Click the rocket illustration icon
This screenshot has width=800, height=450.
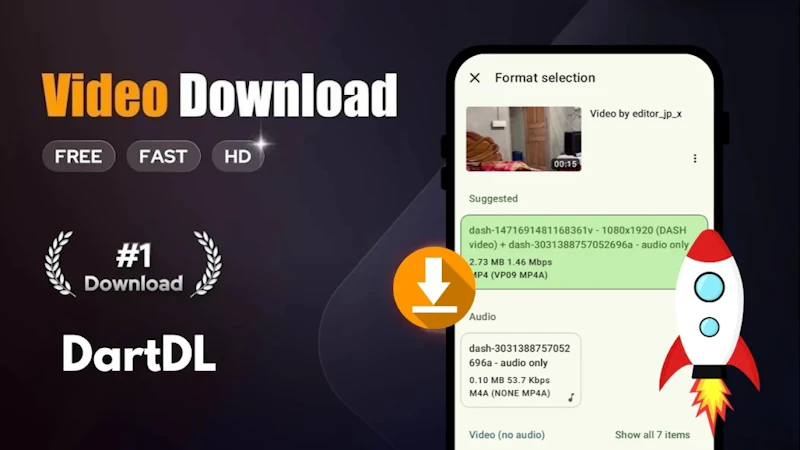pyautogui.click(x=709, y=331)
